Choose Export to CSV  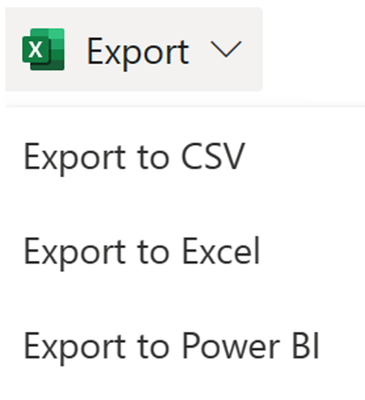click(134, 157)
